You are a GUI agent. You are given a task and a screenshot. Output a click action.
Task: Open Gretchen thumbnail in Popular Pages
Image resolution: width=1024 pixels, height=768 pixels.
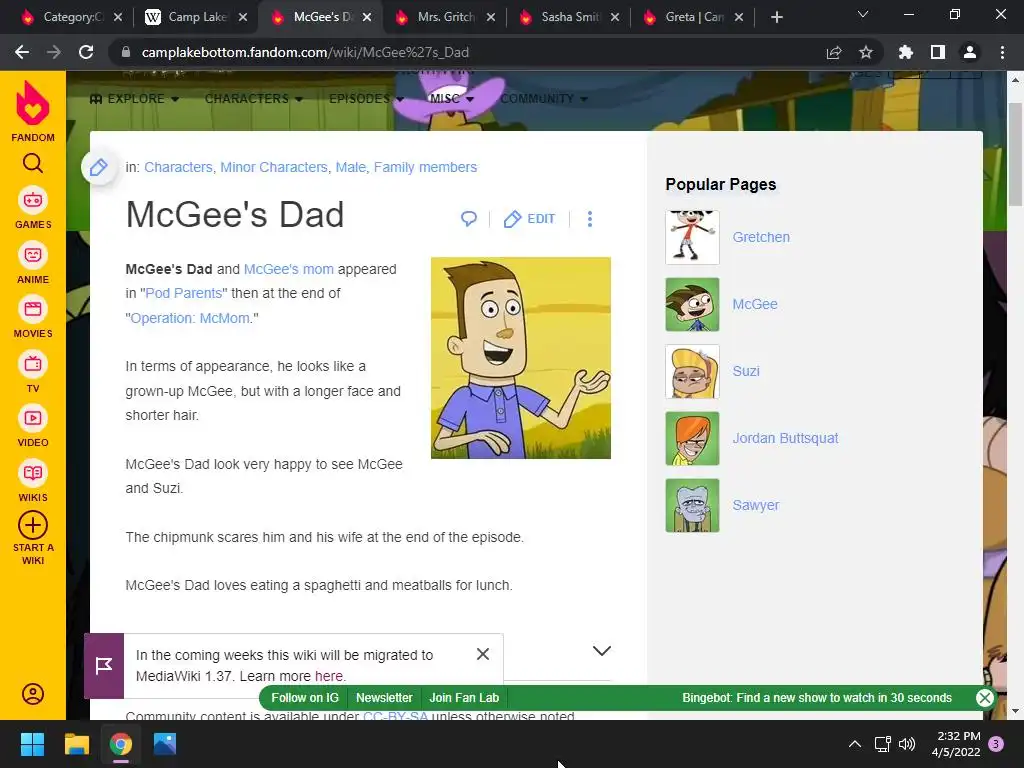pyautogui.click(x=692, y=237)
